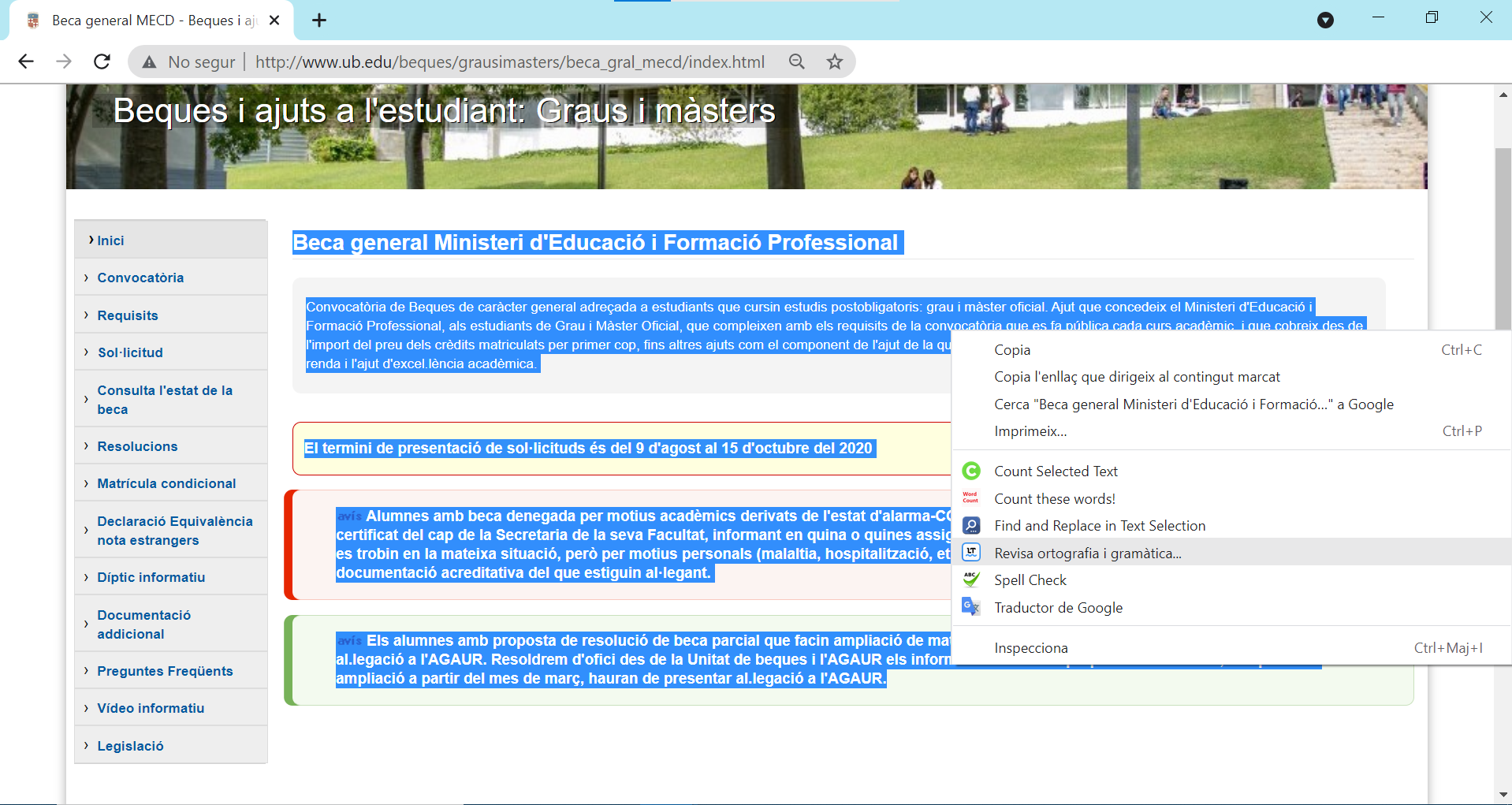The height and width of the screenshot is (805, 1512).
Task: Open the Convocatòria sidebar link
Action: point(140,278)
